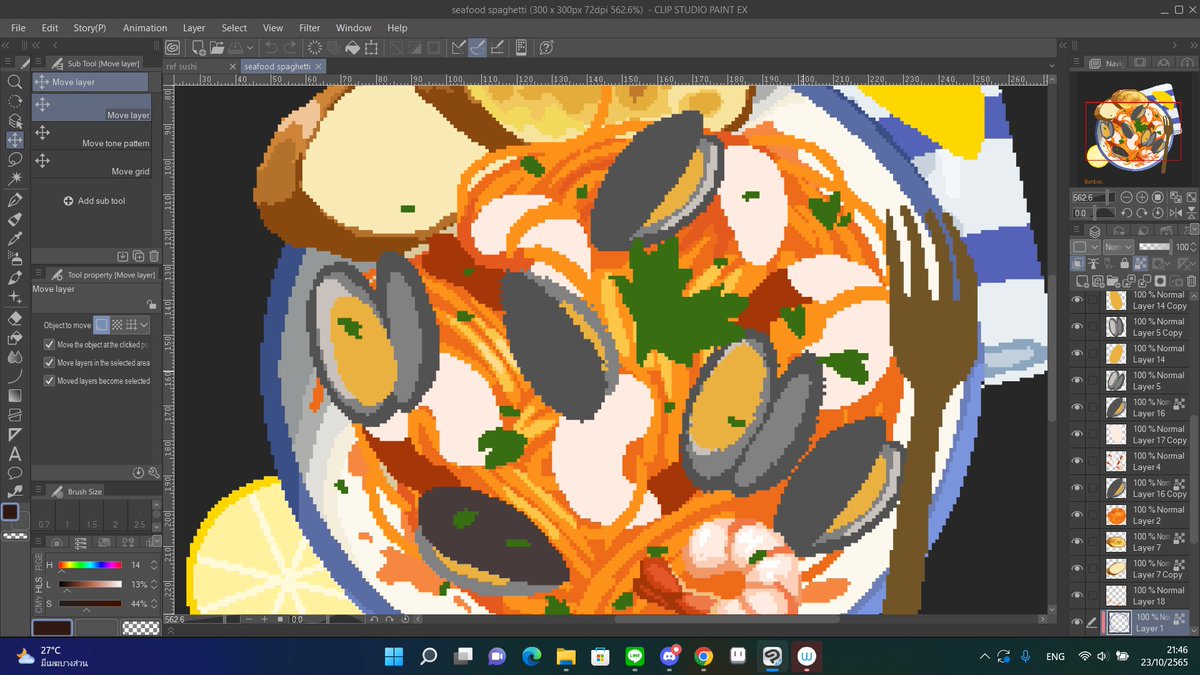Select the Text tool
Viewport: 1200px width, 675px height.
15,453
